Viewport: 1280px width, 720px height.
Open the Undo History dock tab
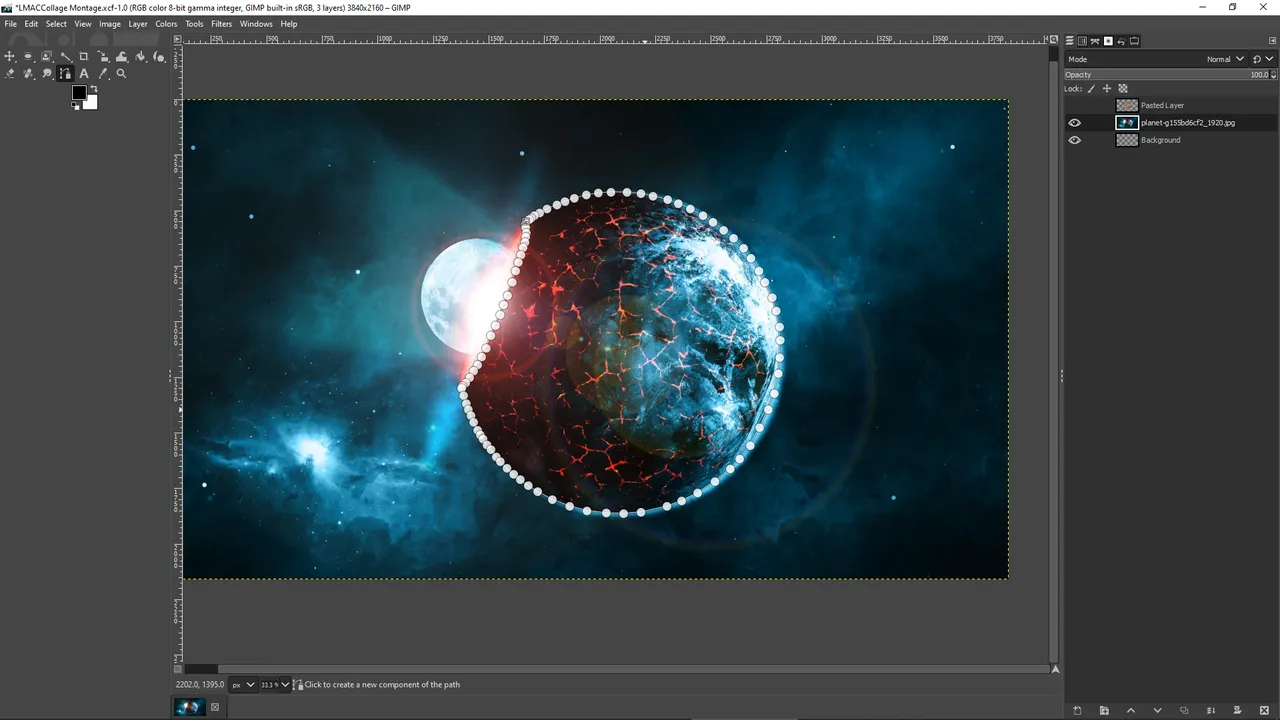click(1121, 41)
